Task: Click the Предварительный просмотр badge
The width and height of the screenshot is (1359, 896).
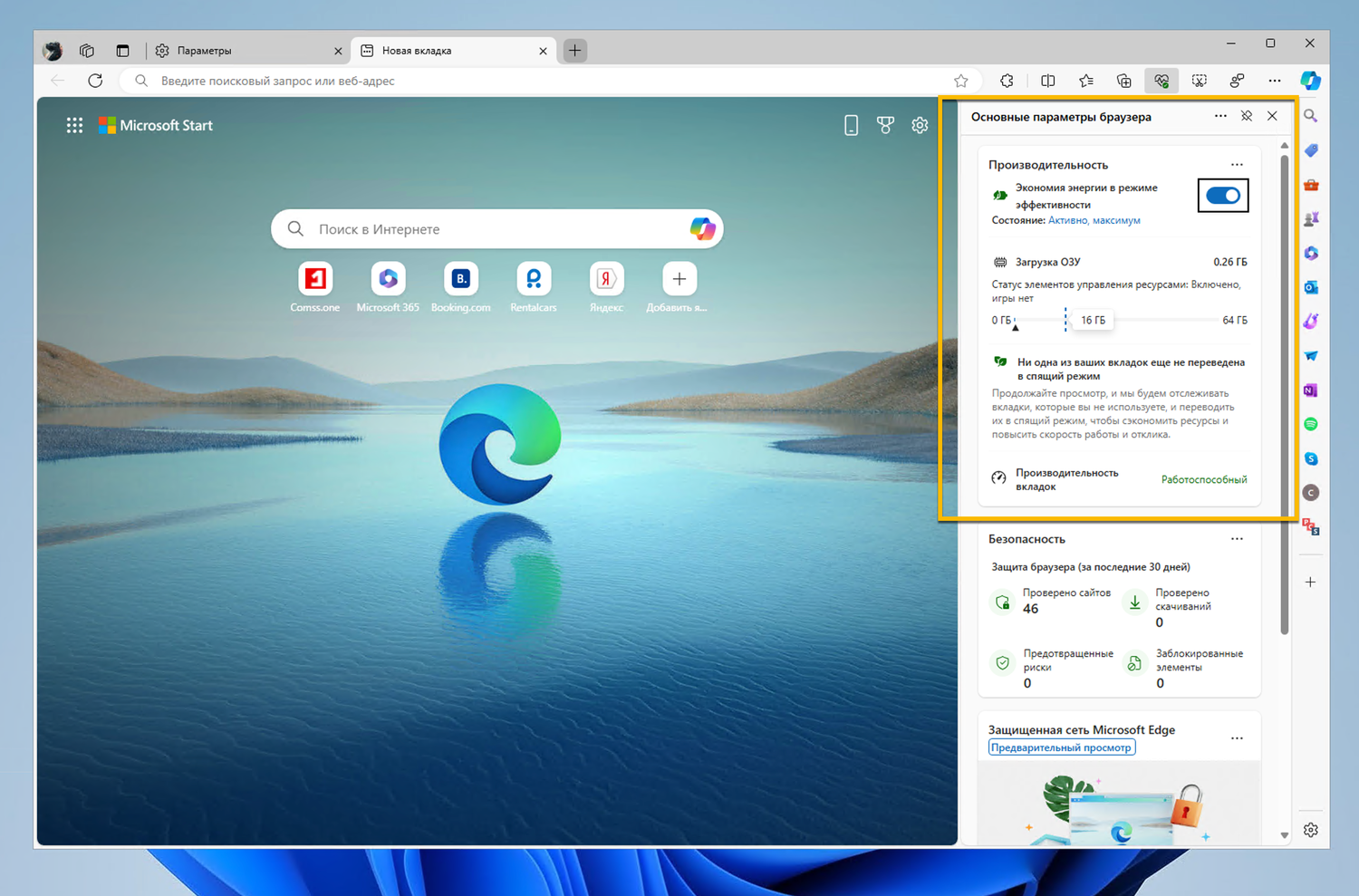Action: (1061, 747)
